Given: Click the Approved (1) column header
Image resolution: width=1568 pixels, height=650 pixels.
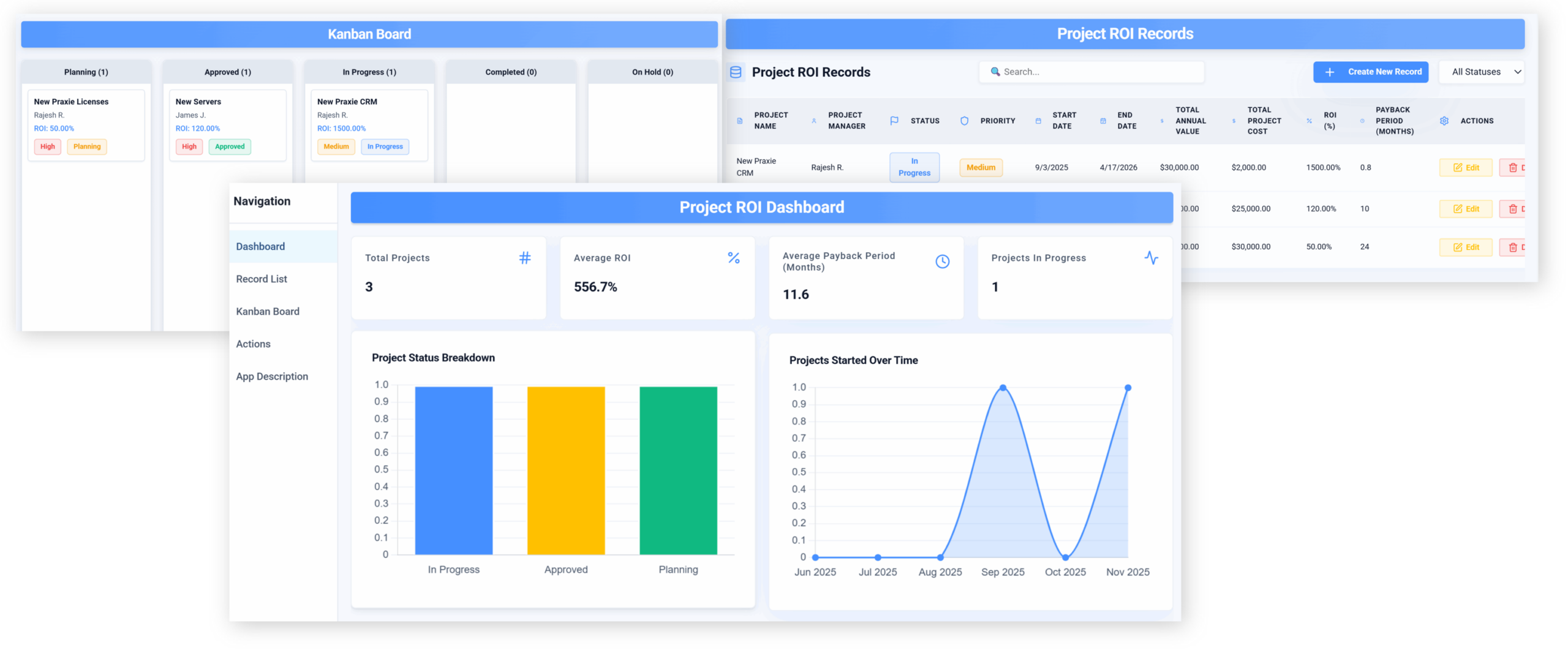Looking at the screenshot, I should click(x=228, y=72).
